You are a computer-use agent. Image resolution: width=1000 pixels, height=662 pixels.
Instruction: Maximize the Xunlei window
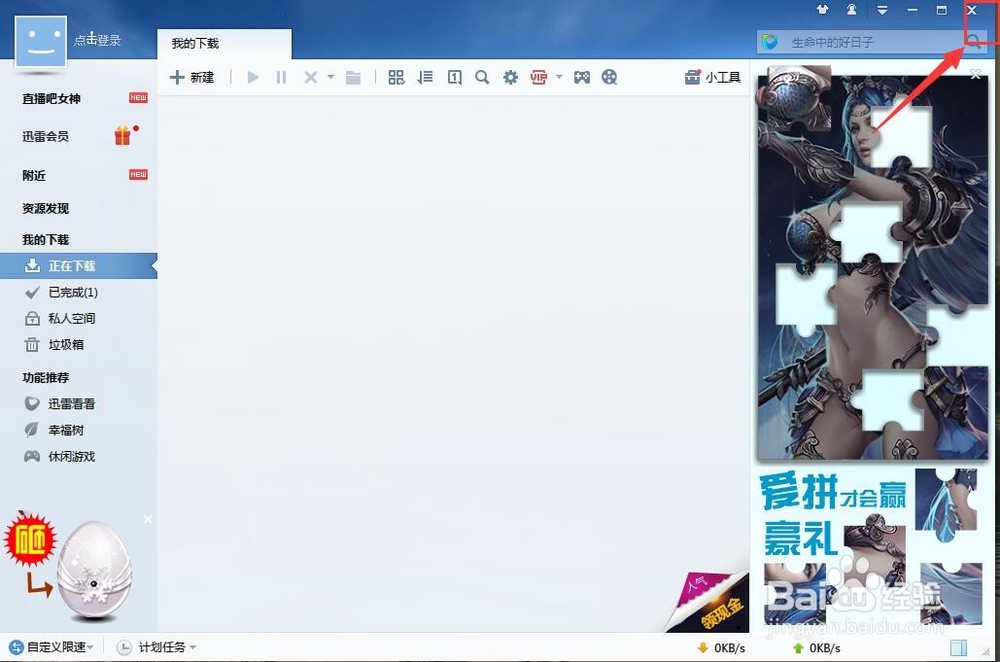pyautogui.click(x=941, y=10)
